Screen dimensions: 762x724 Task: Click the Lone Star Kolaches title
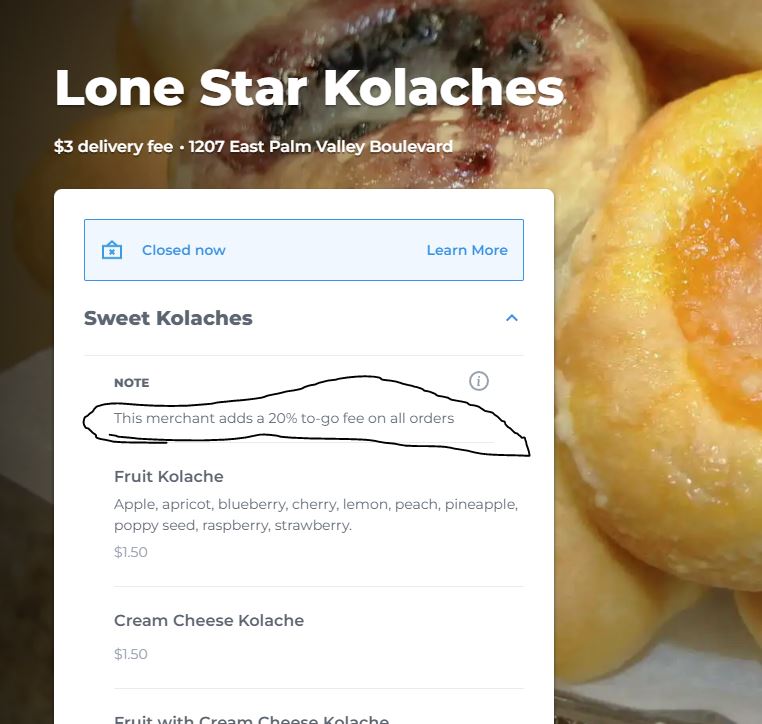click(x=309, y=88)
